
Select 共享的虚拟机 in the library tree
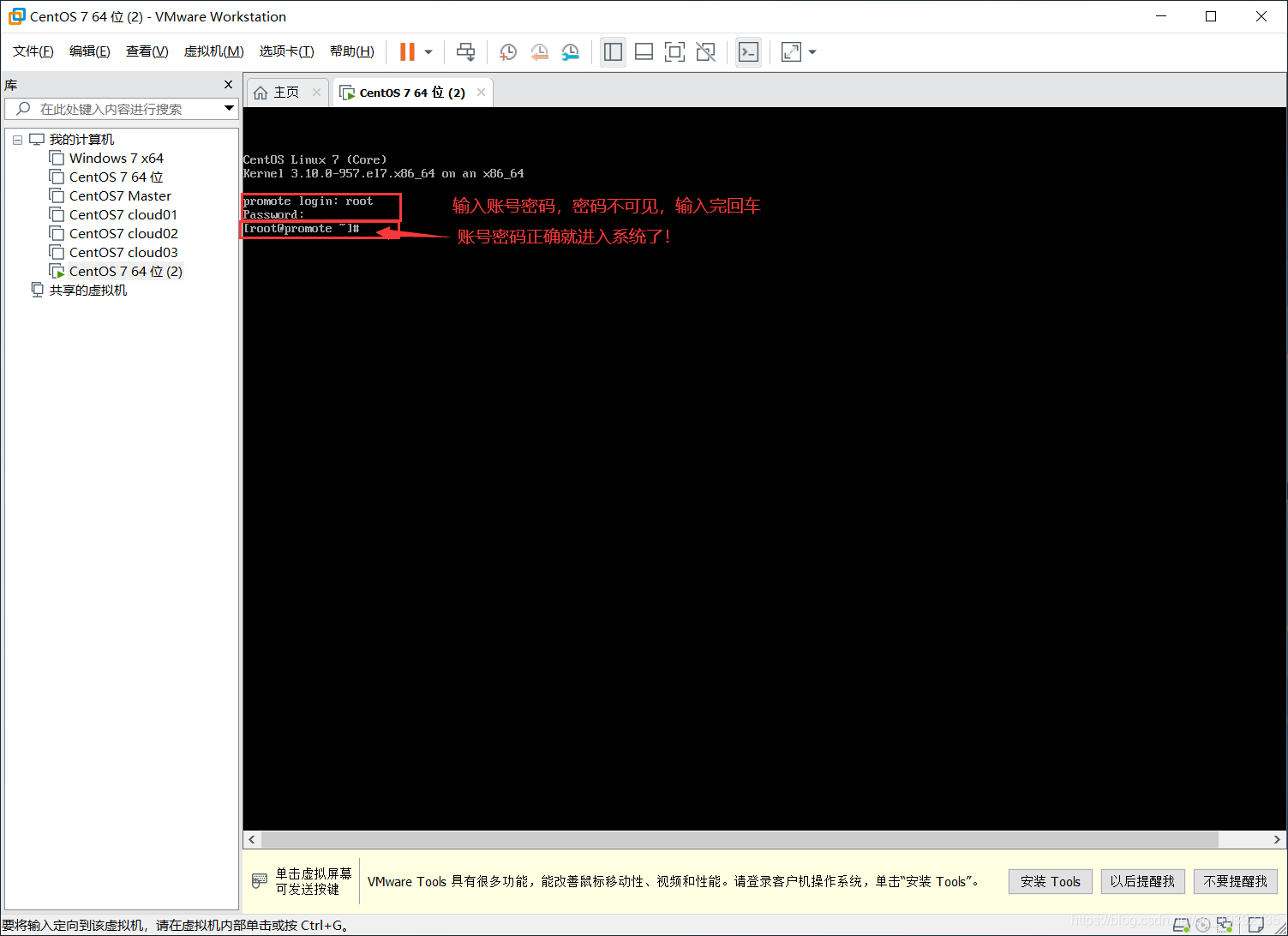coord(87,290)
